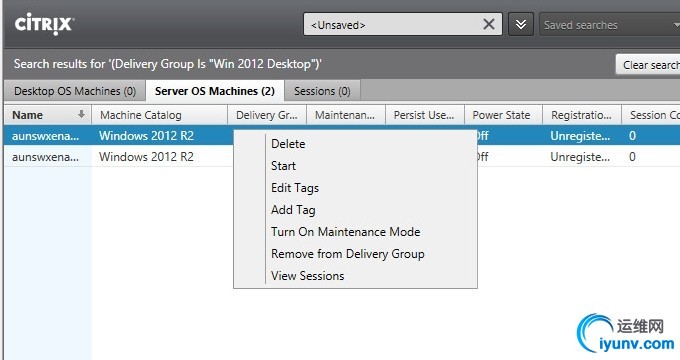680x360 pixels.
Task: Click session count 0 in the second row
Action: (632, 157)
